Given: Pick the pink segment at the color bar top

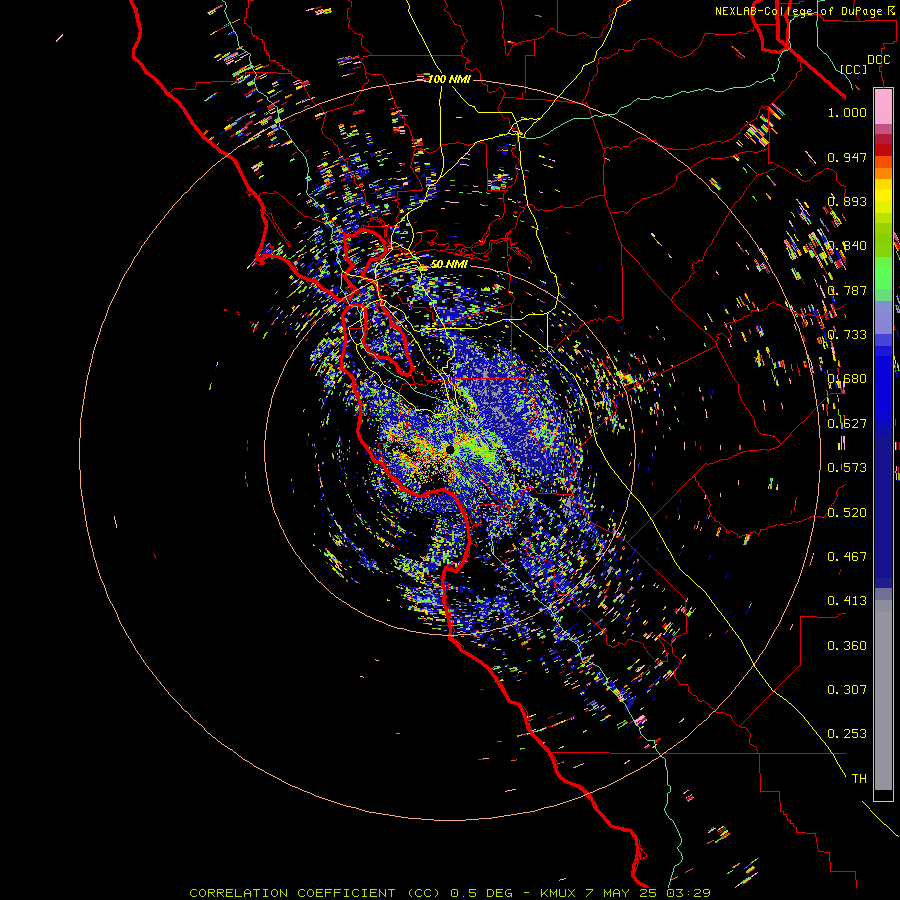Looking at the screenshot, I should point(883,106).
